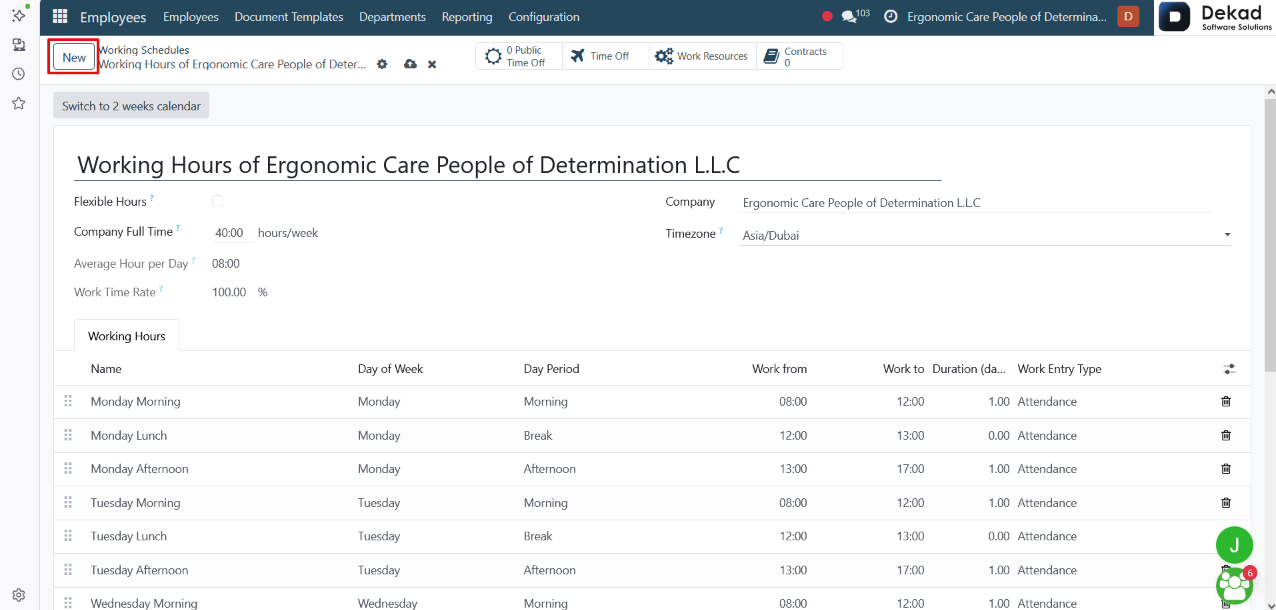The image size is (1276, 610).
Task: Open the Departments menu
Action: click(392, 17)
